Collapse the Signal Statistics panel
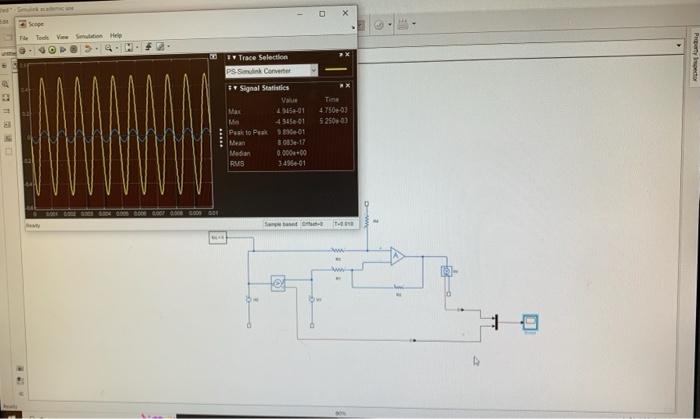The height and width of the screenshot is (419, 700). tap(233, 88)
